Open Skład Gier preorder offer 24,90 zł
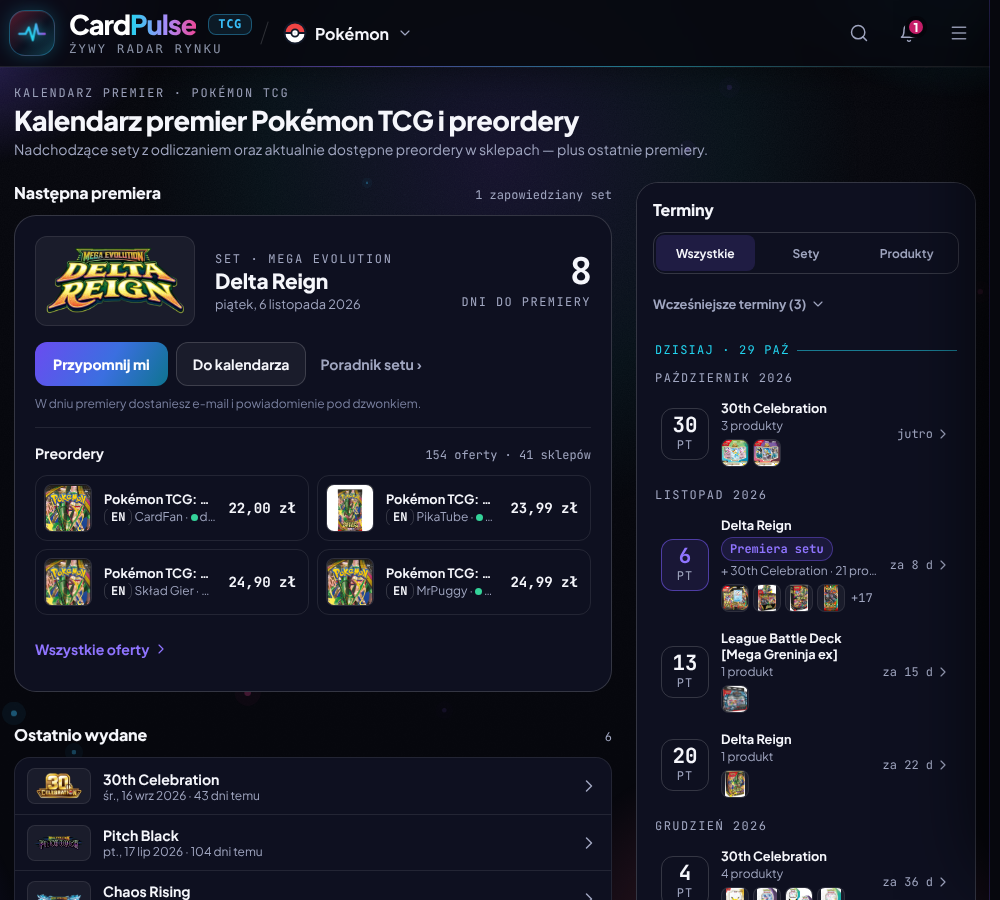 [172, 582]
